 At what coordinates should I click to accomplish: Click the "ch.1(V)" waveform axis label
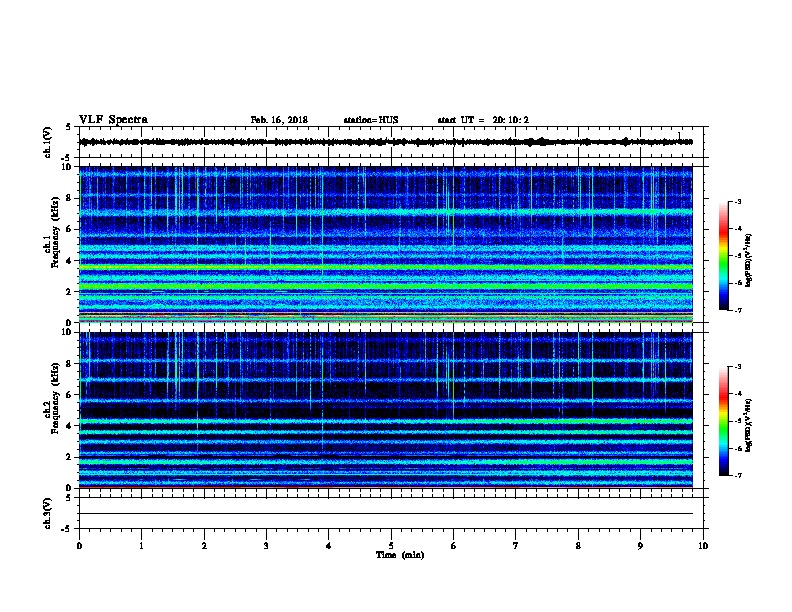pyautogui.click(x=48, y=142)
